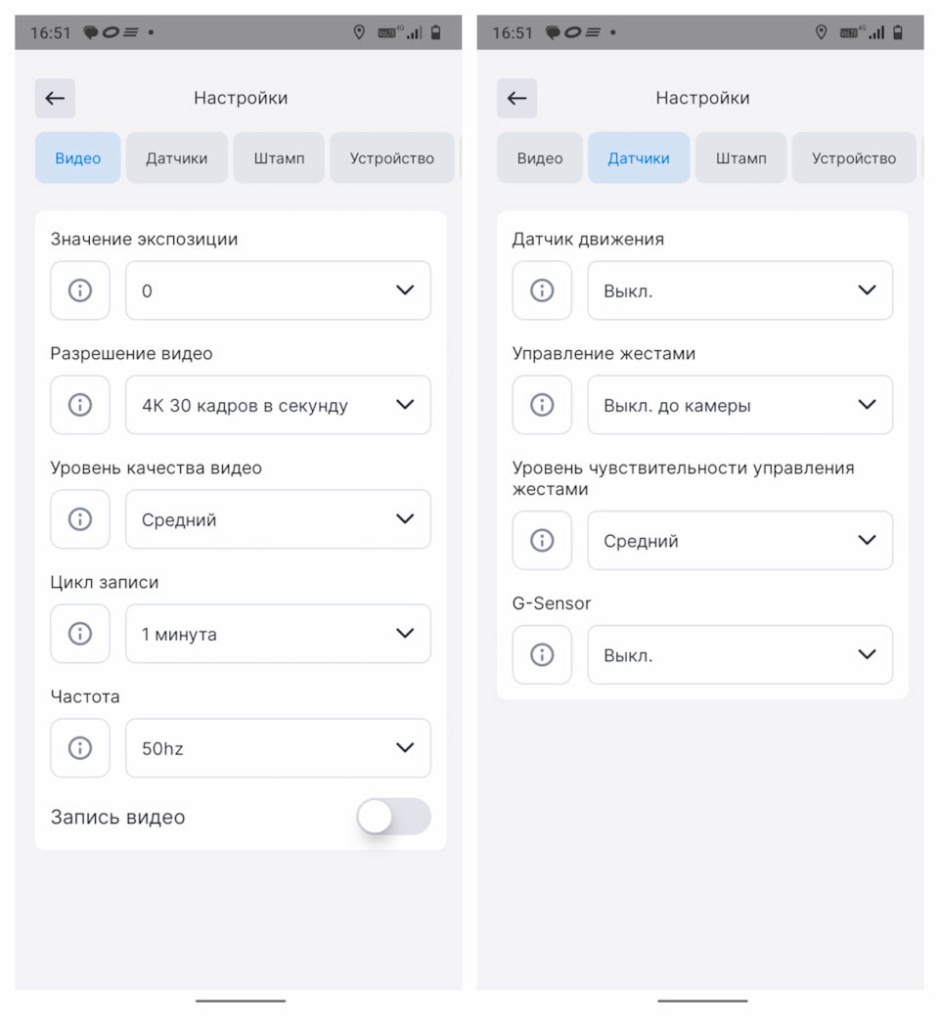Expand the 4K 30 кадров в секунду dropdown
This screenshot has width=939, height=1024.
[278, 405]
